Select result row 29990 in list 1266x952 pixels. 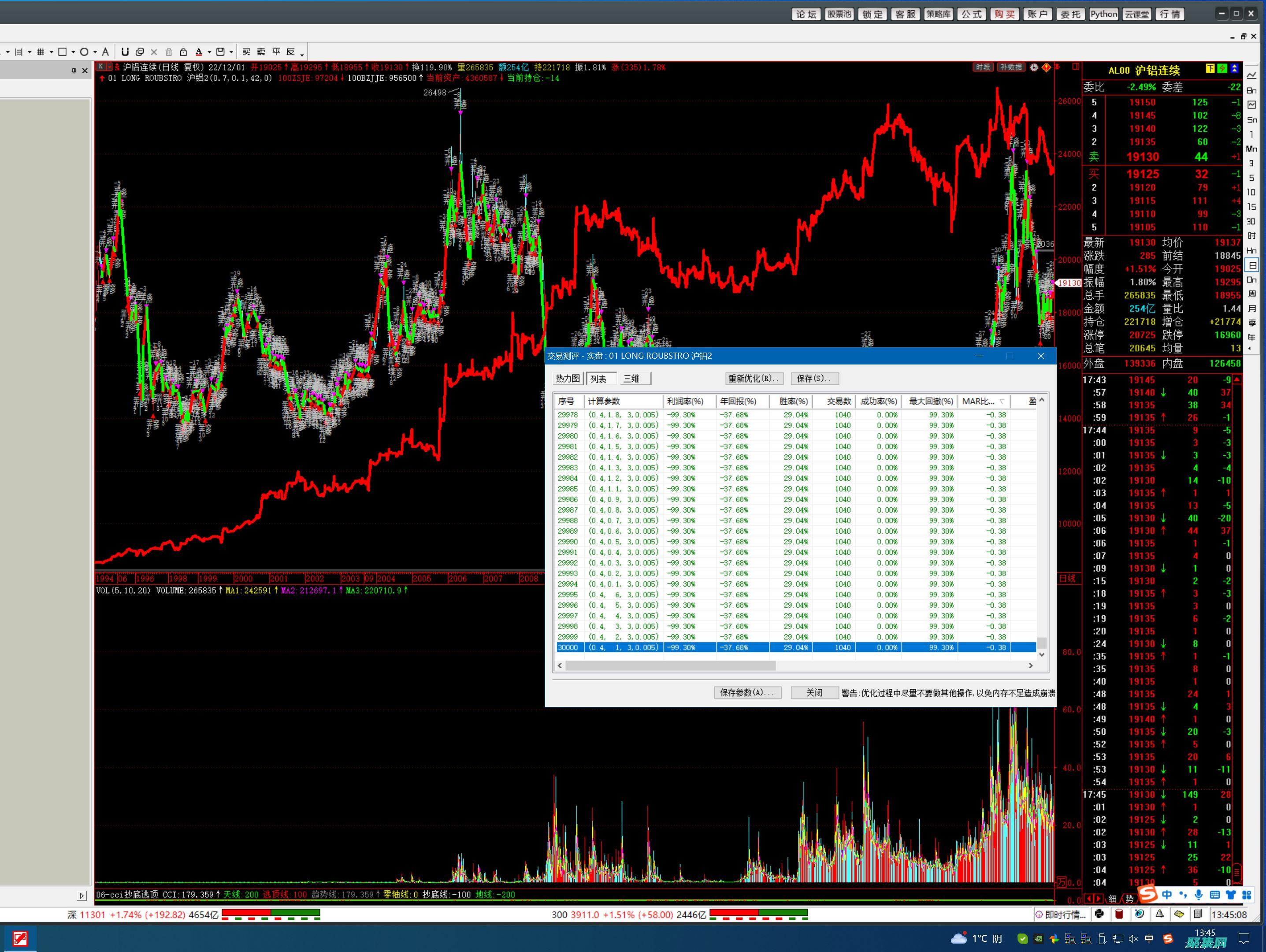pyautogui.click(x=795, y=542)
